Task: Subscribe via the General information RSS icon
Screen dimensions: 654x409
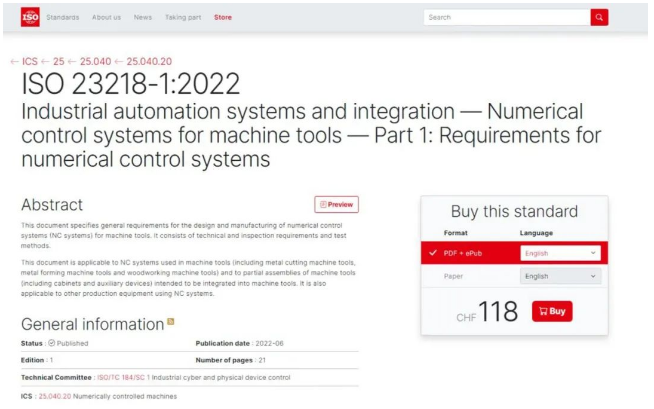Action: pos(171,321)
